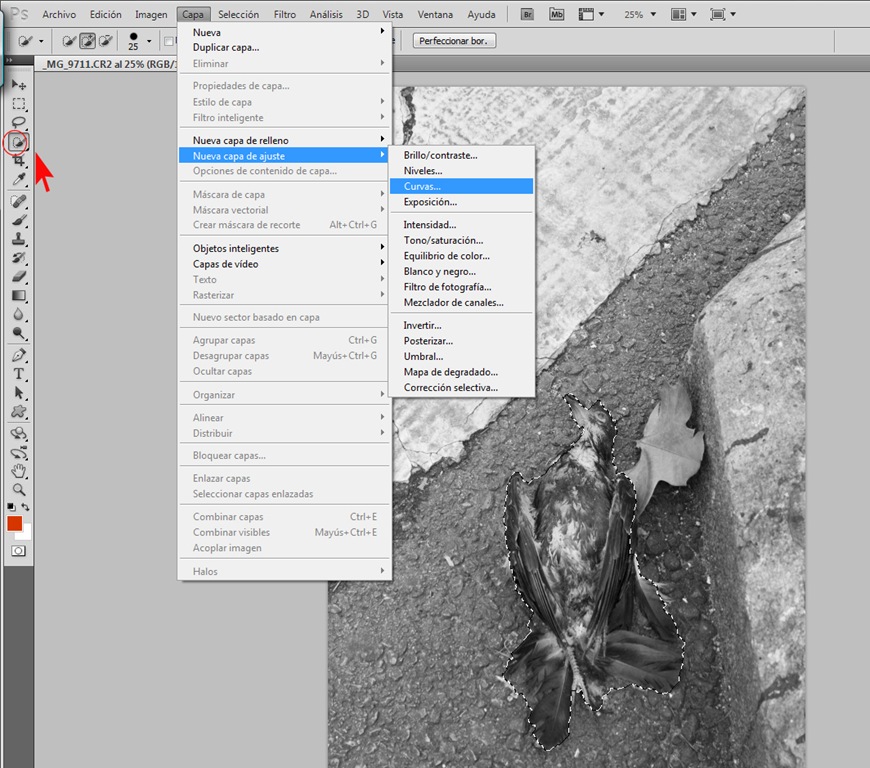
Task: Click the Perfeccionar borde button
Action: click(x=454, y=41)
